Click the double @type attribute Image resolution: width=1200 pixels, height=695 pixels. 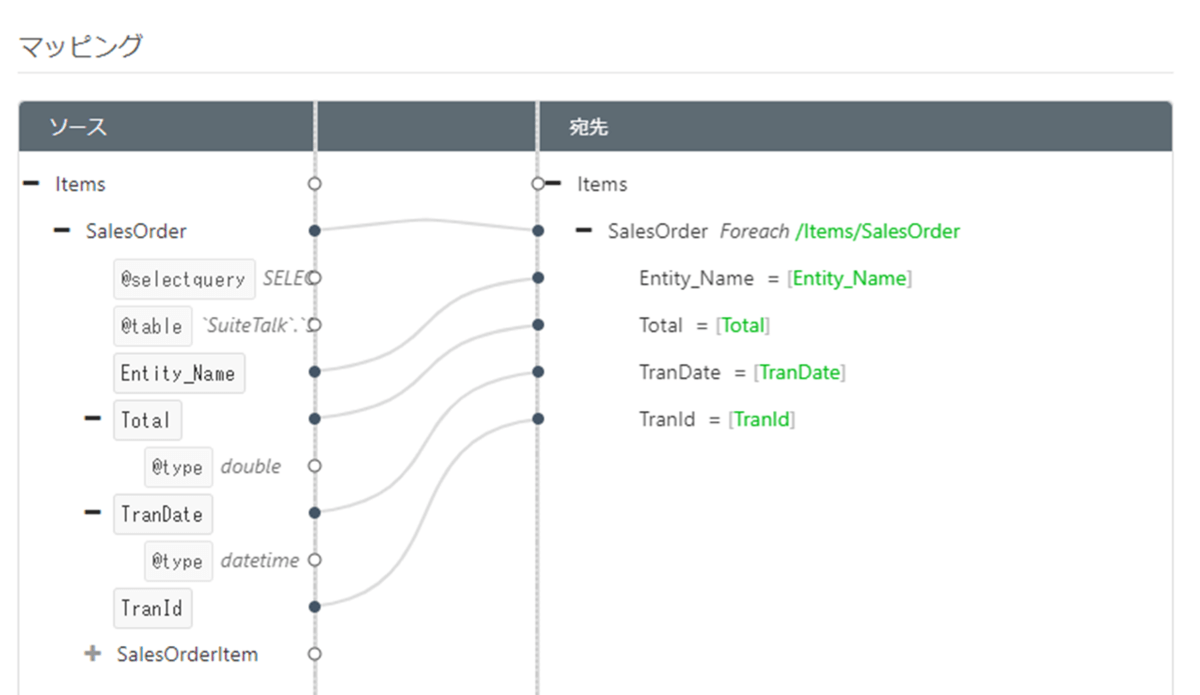(178, 467)
